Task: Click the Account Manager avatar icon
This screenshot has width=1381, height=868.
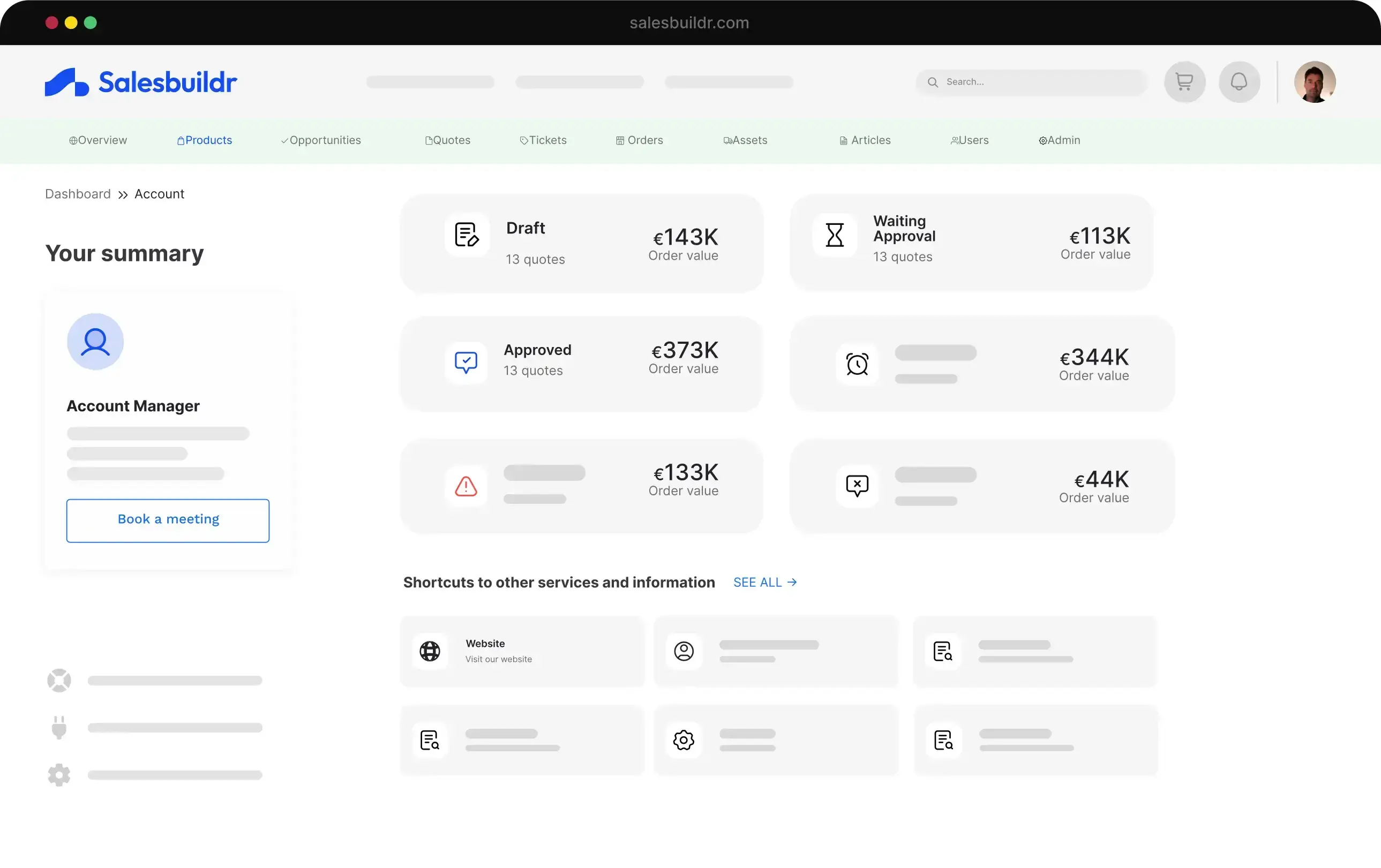Action: pos(95,342)
